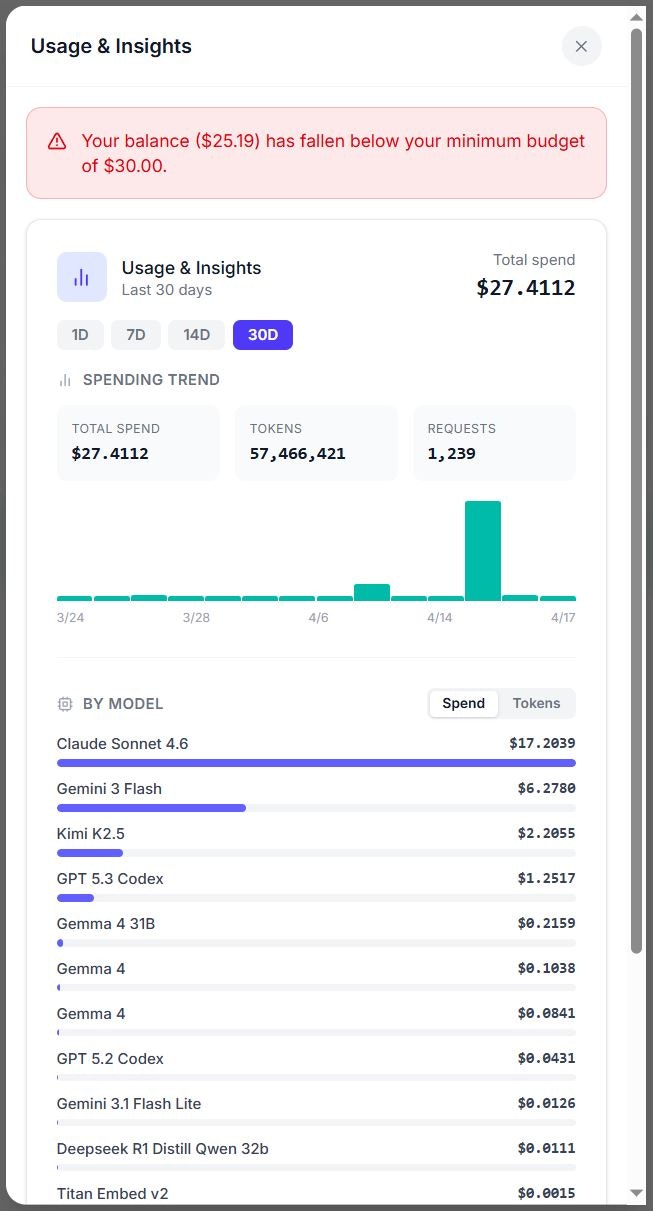Click the chip icon next to By Model
The height and width of the screenshot is (1211, 653).
click(65, 704)
